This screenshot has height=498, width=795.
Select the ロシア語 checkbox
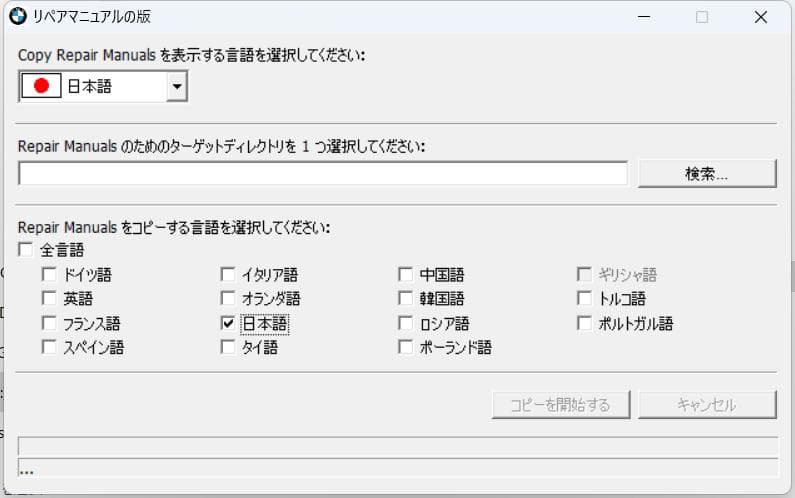click(405, 323)
